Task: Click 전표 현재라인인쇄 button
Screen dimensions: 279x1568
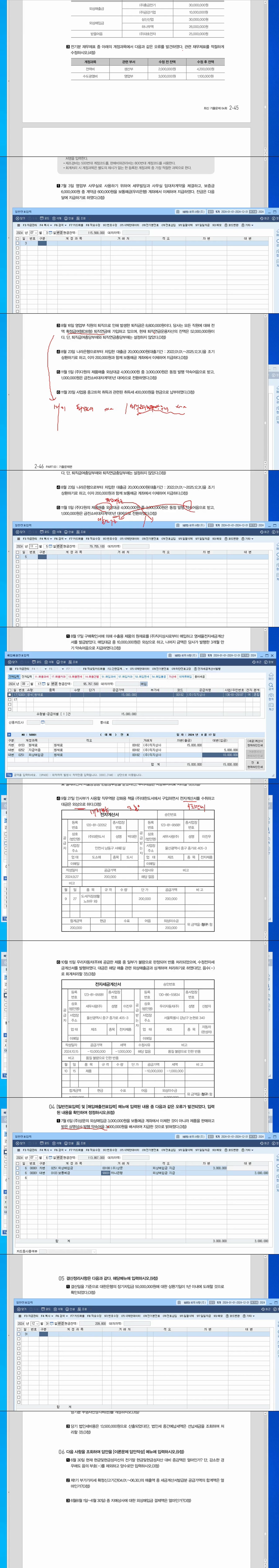Action: [x=255, y=765]
